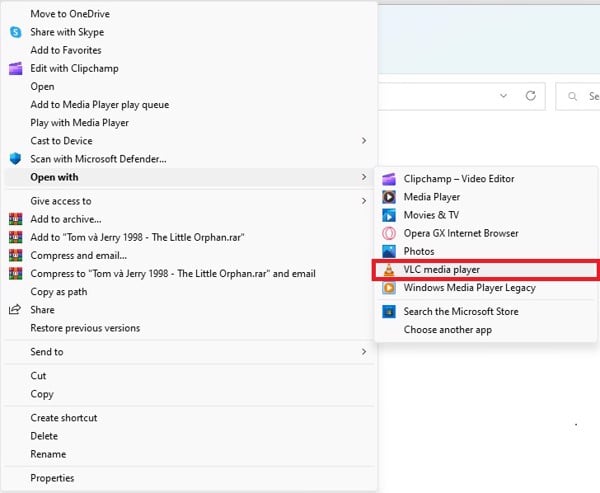Choose Create shortcut
This screenshot has height=493, width=600.
coord(64,418)
